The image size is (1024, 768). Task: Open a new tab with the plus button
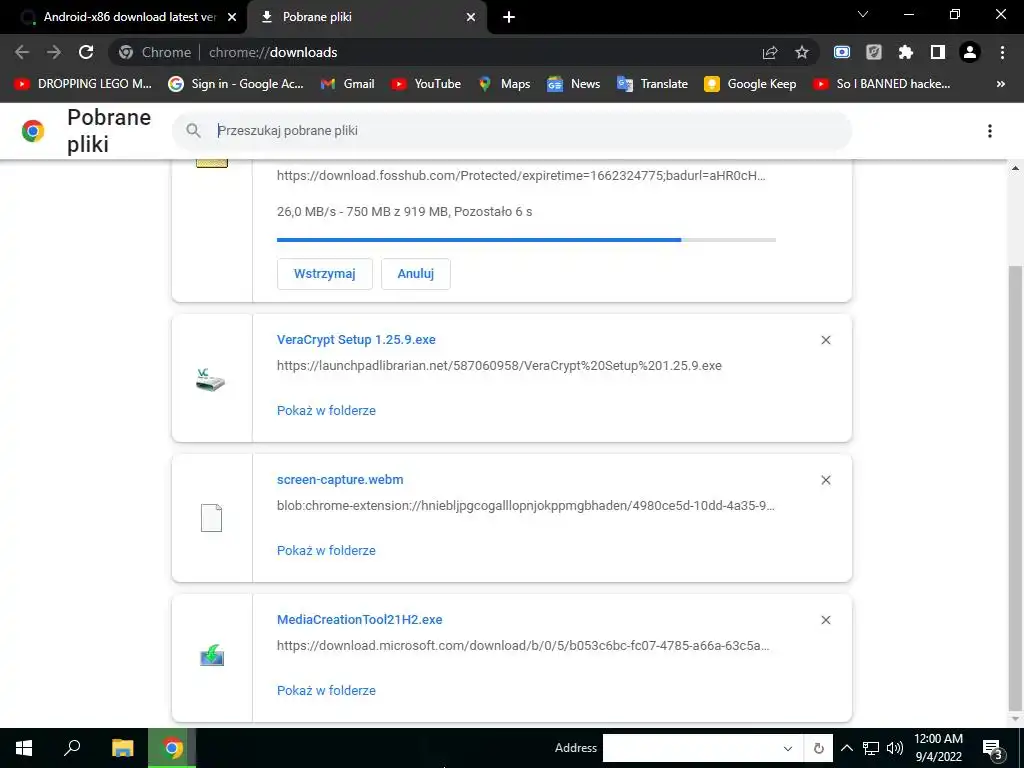(509, 17)
